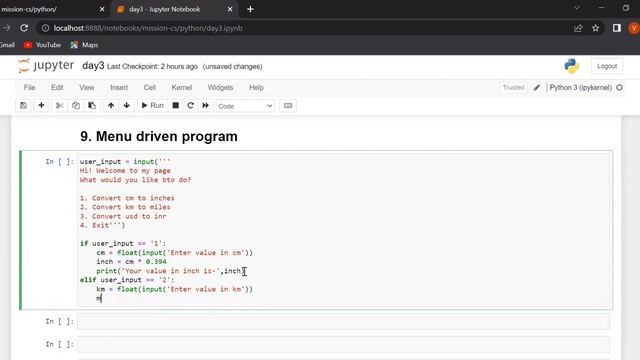
Task: Restart kernel and run all cells icon
Action: point(205,106)
